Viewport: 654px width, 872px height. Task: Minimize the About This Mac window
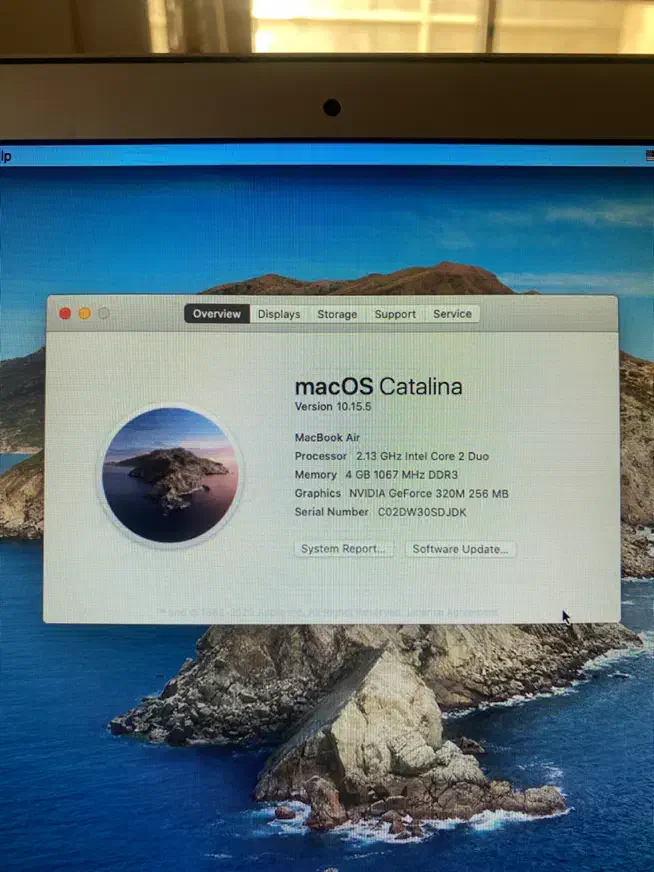click(x=85, y=314)
